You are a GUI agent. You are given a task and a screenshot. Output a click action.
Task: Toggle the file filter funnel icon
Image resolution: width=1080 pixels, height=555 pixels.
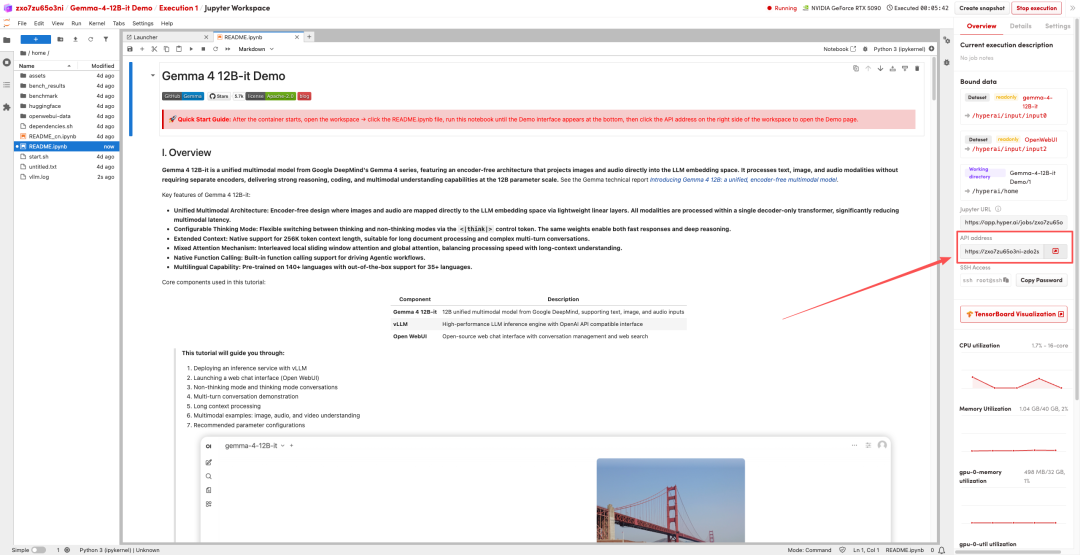tap(105, 39)
